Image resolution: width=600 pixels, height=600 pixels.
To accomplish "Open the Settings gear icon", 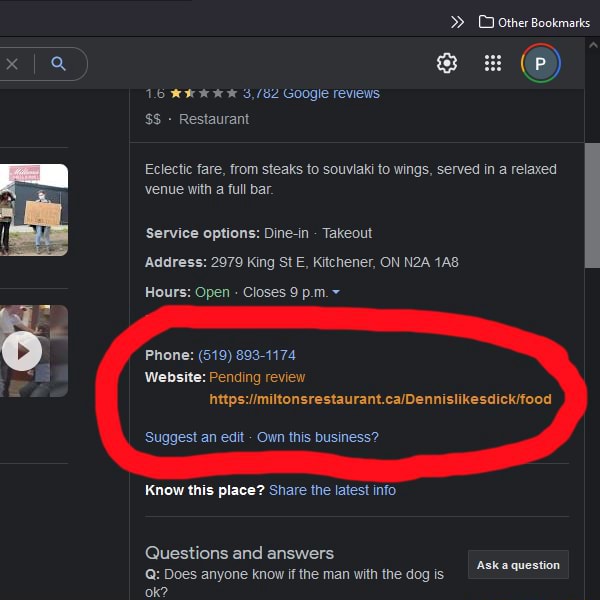I will 447,63.
